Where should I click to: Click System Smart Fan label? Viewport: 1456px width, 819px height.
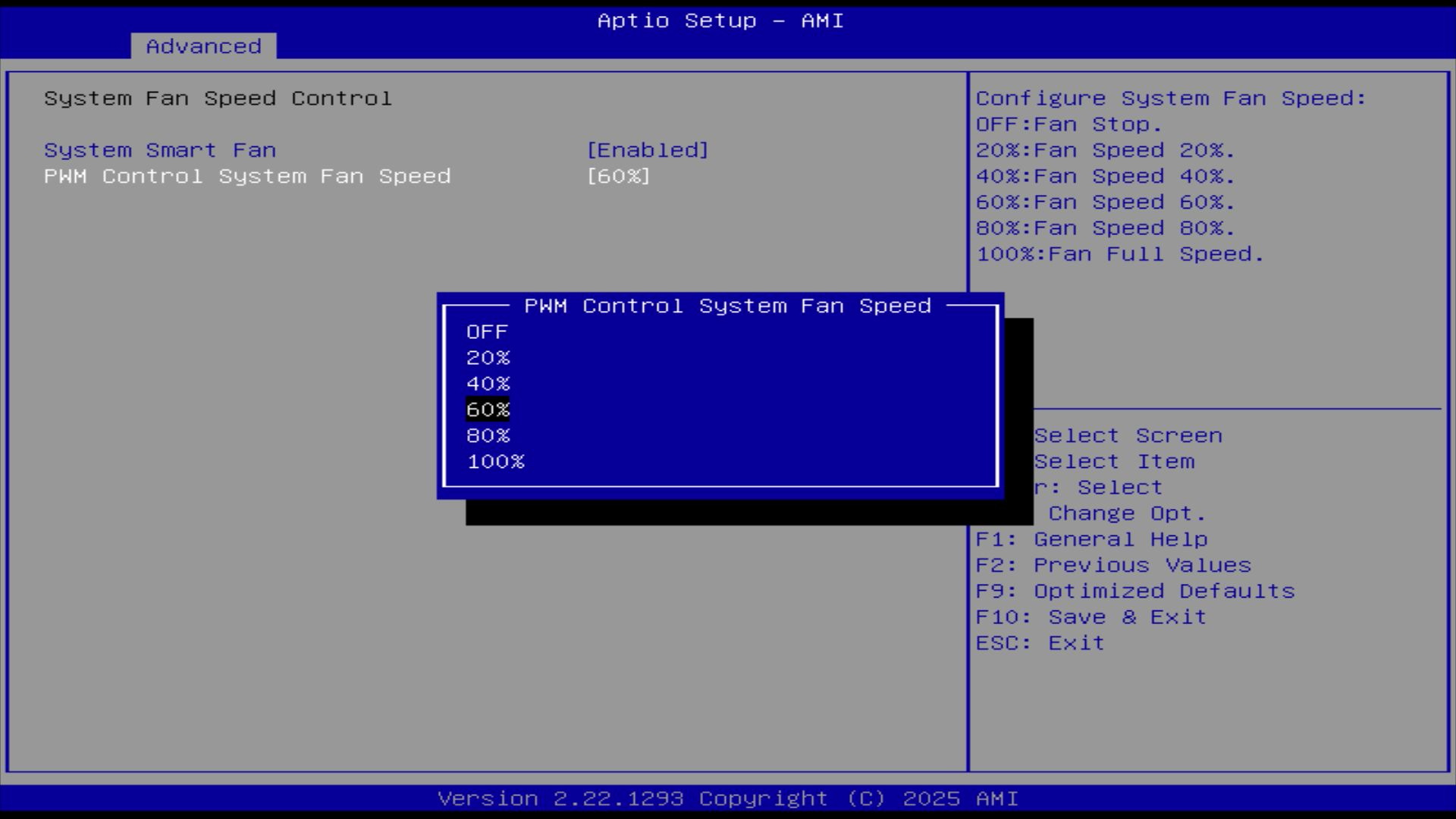[160, 150]
